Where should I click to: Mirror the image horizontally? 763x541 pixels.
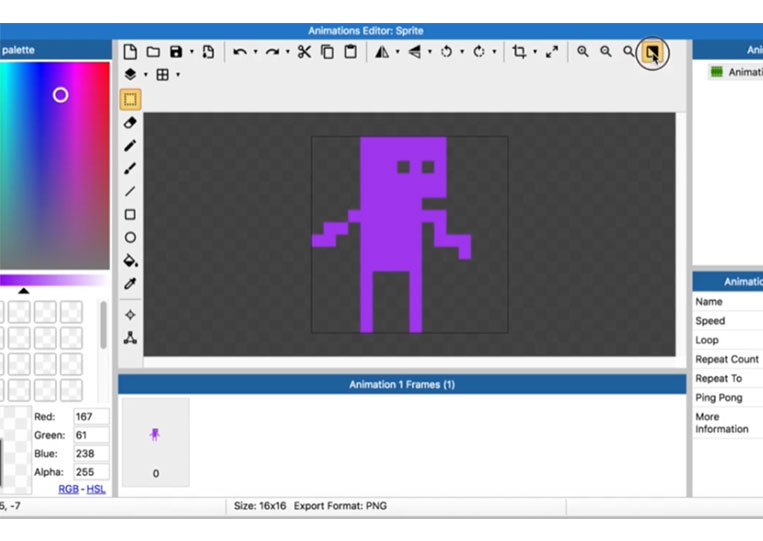click(382, 52)
